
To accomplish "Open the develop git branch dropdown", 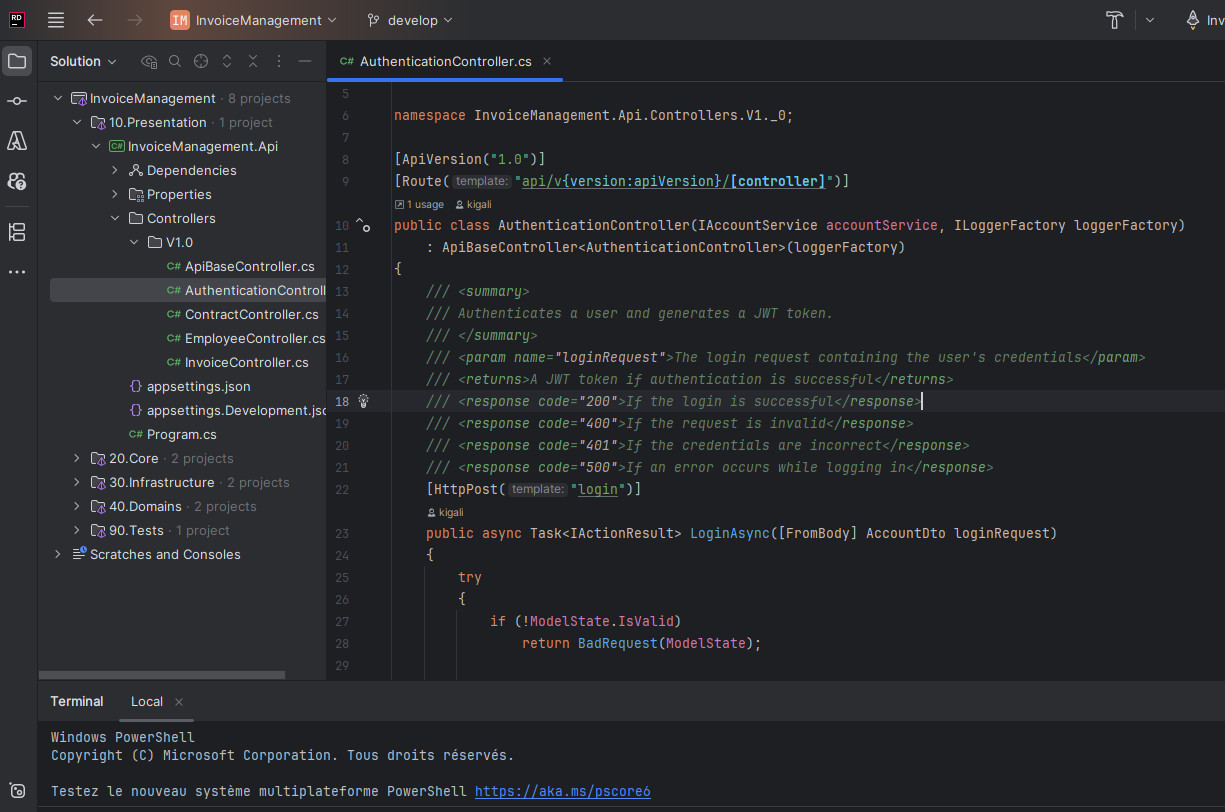I will (x=410, y=20).
